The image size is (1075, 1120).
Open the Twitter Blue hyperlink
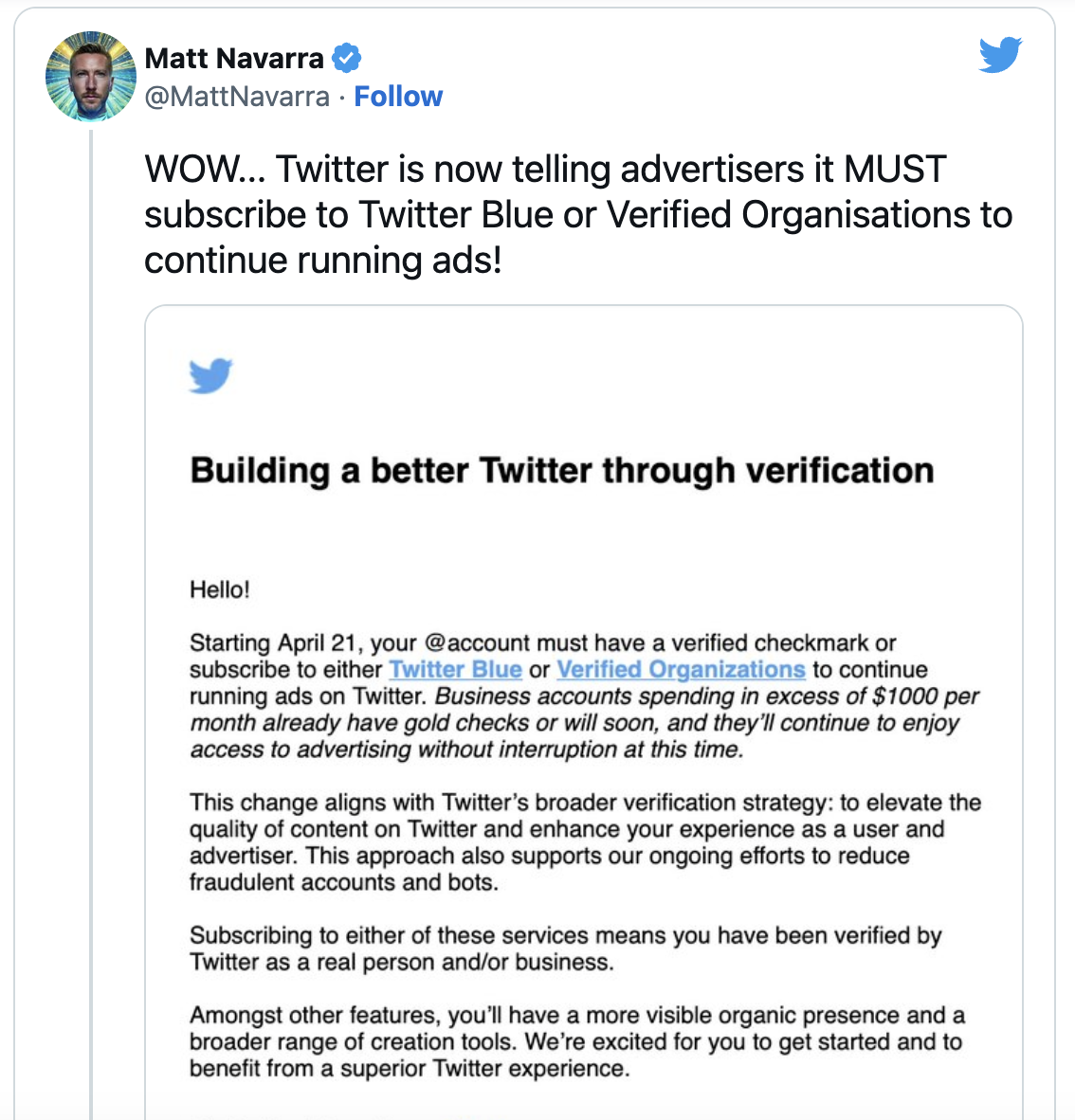click(456, 670)
